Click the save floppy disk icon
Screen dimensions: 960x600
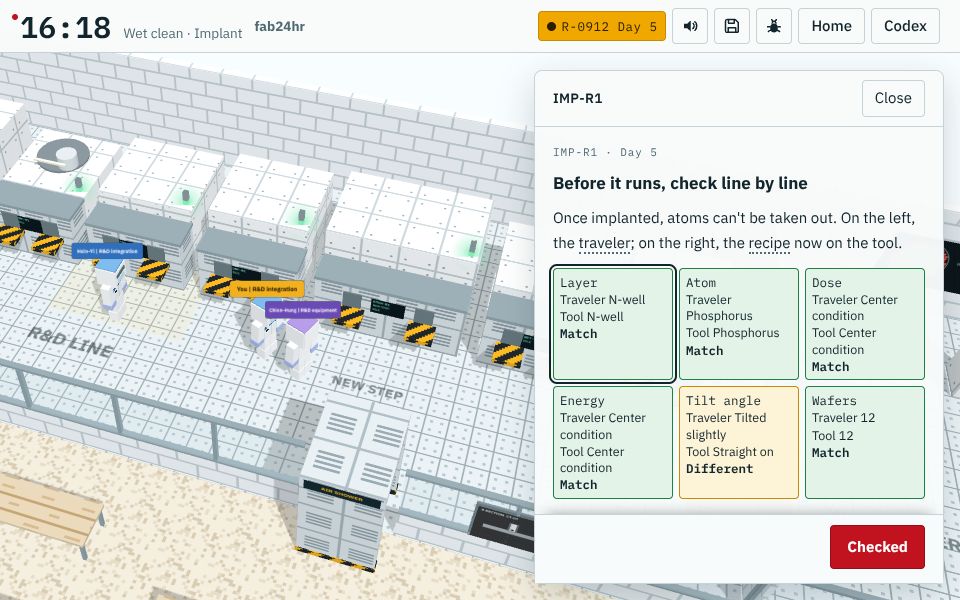pyautogui.click(x=732, y=26)
